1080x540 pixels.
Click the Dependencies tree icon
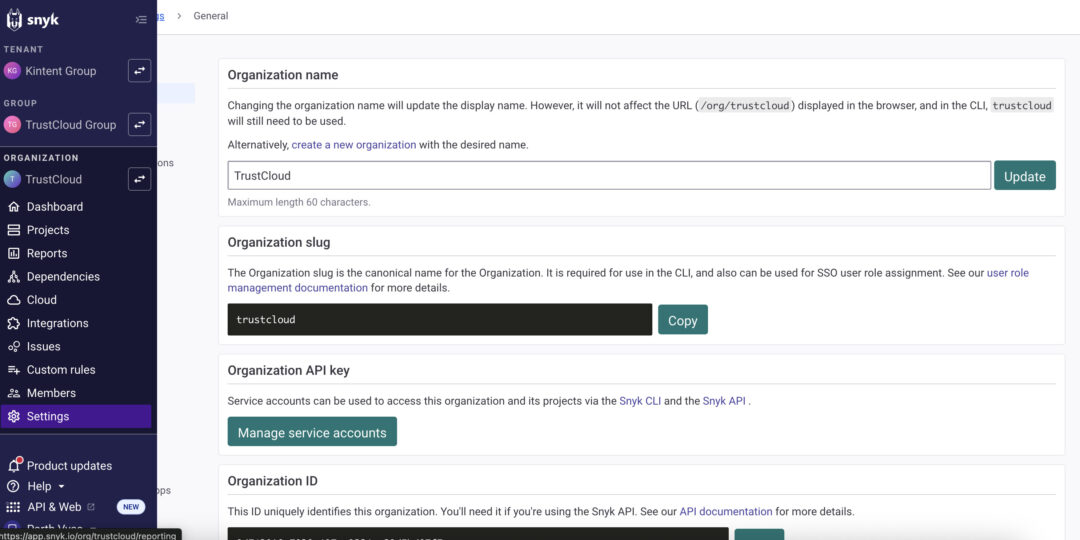(x=14, y=277)
